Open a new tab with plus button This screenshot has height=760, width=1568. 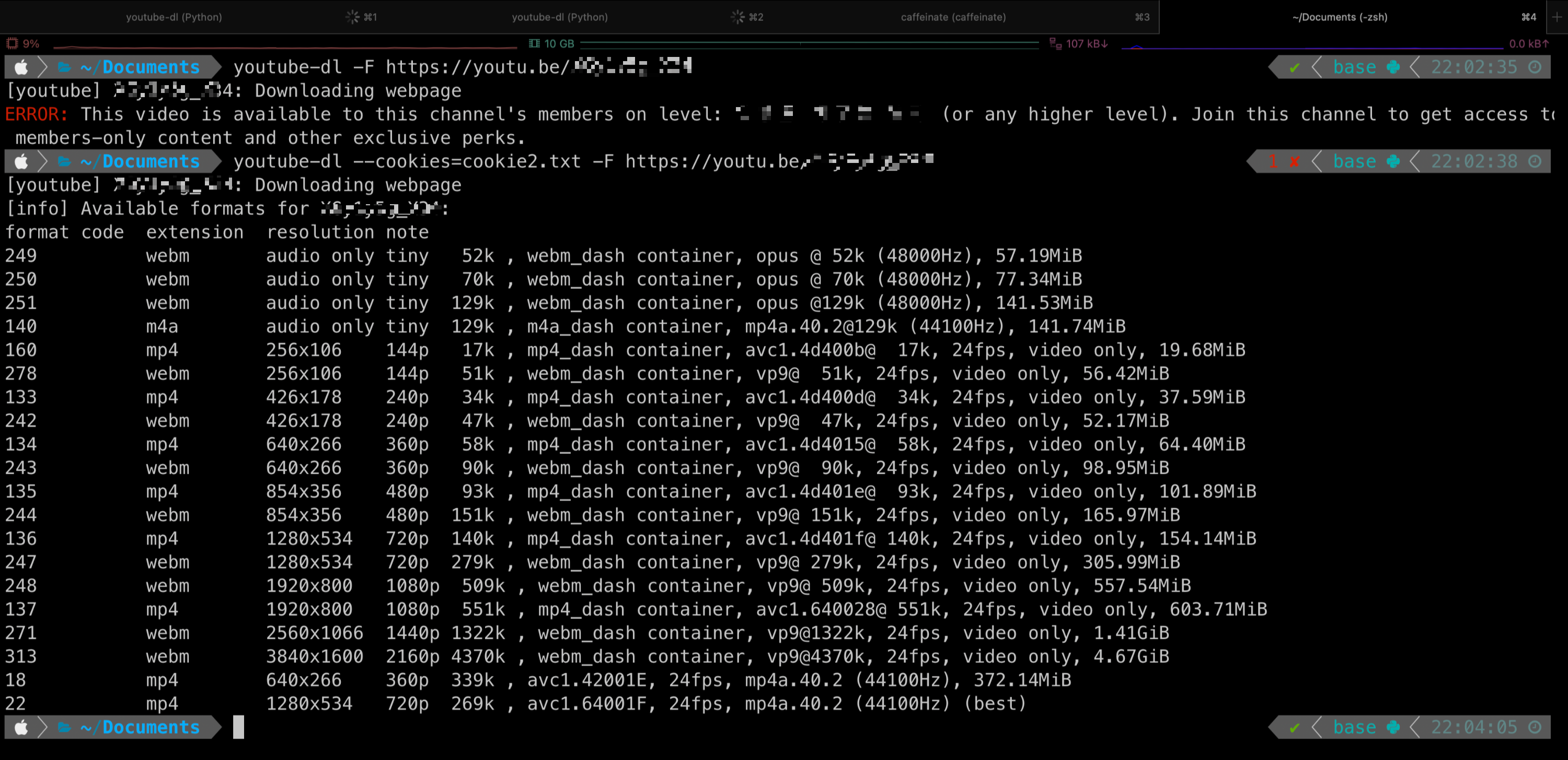(x=1557, y=17)
